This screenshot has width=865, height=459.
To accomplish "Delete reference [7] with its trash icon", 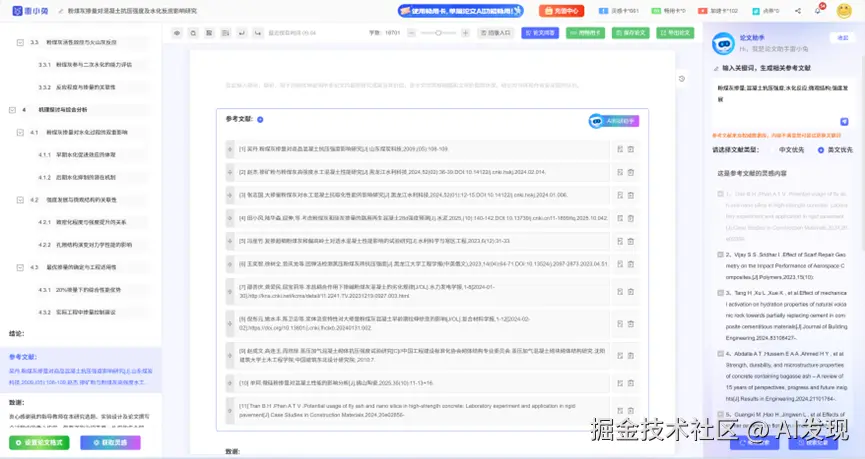I will 631,291.
